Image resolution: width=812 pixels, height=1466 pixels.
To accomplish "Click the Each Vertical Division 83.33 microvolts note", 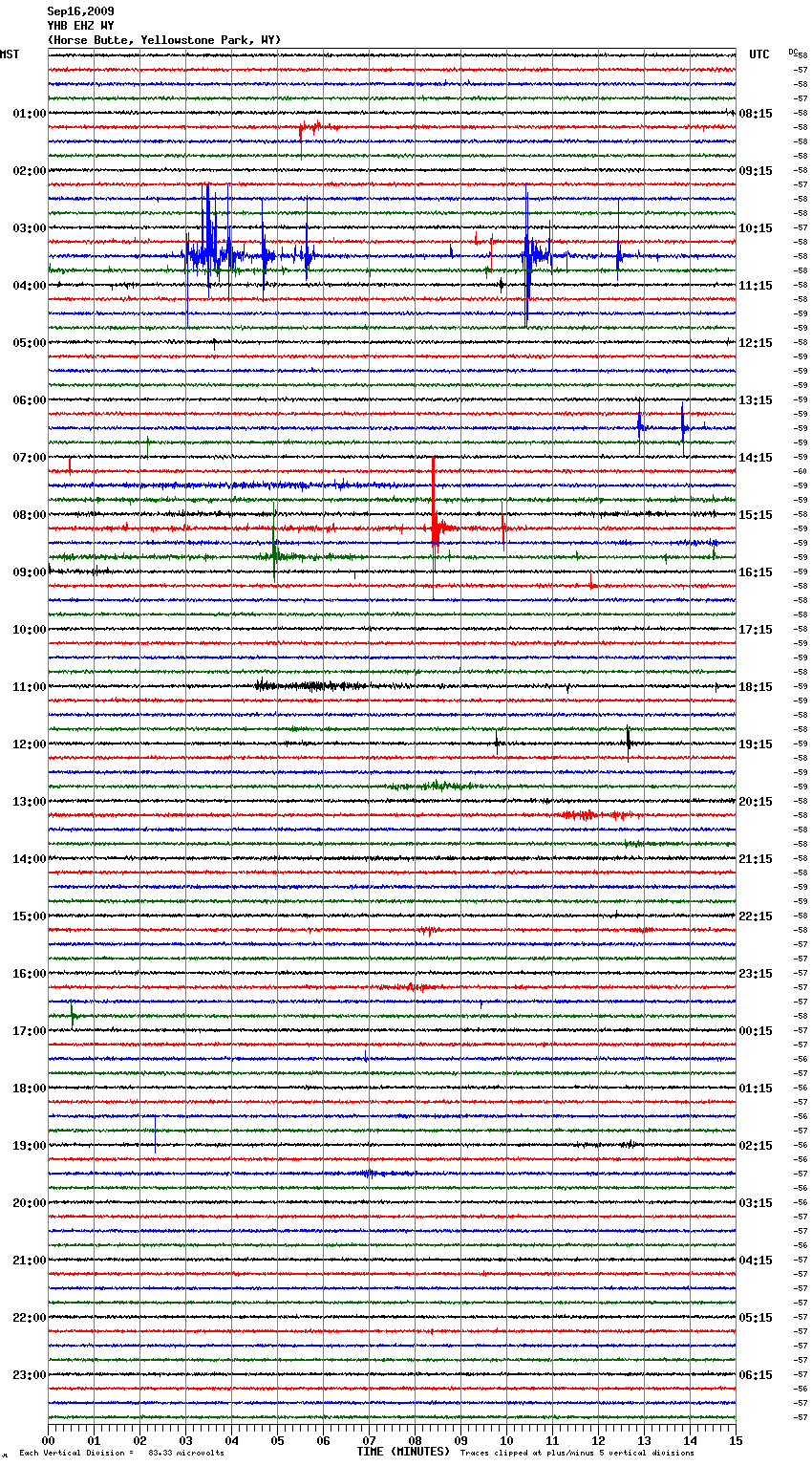I will 121,1454.
